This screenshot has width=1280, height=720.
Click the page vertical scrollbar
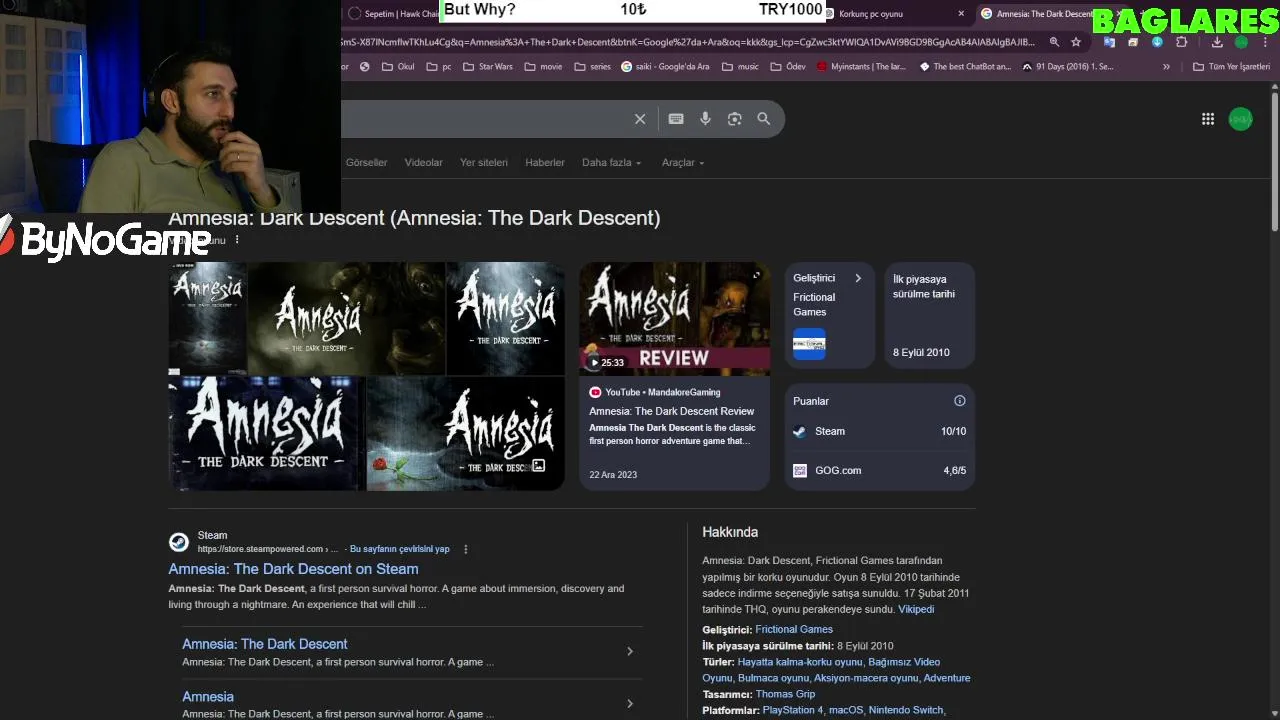[1275, 160]
